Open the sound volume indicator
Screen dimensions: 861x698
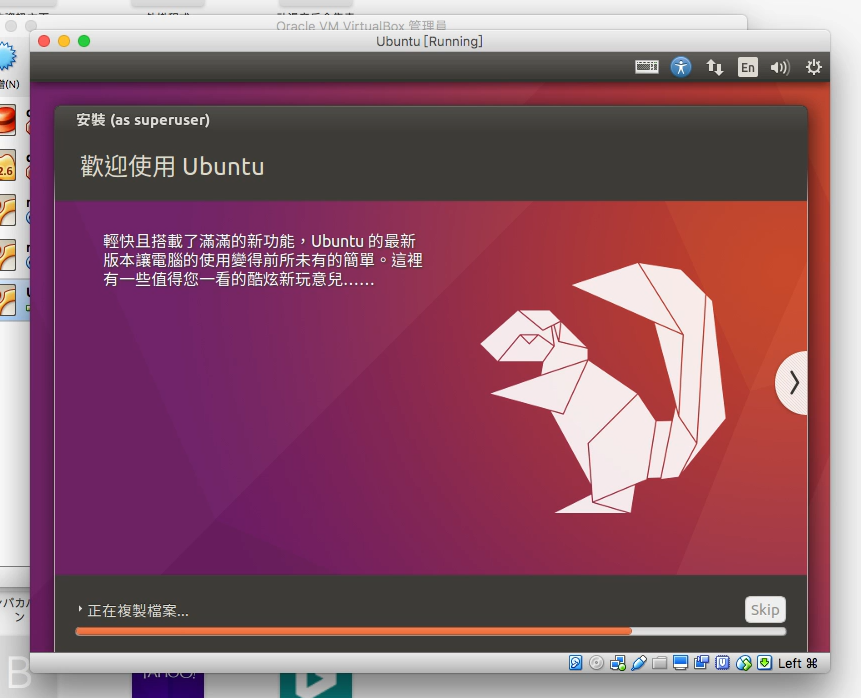tap(780, 67)
